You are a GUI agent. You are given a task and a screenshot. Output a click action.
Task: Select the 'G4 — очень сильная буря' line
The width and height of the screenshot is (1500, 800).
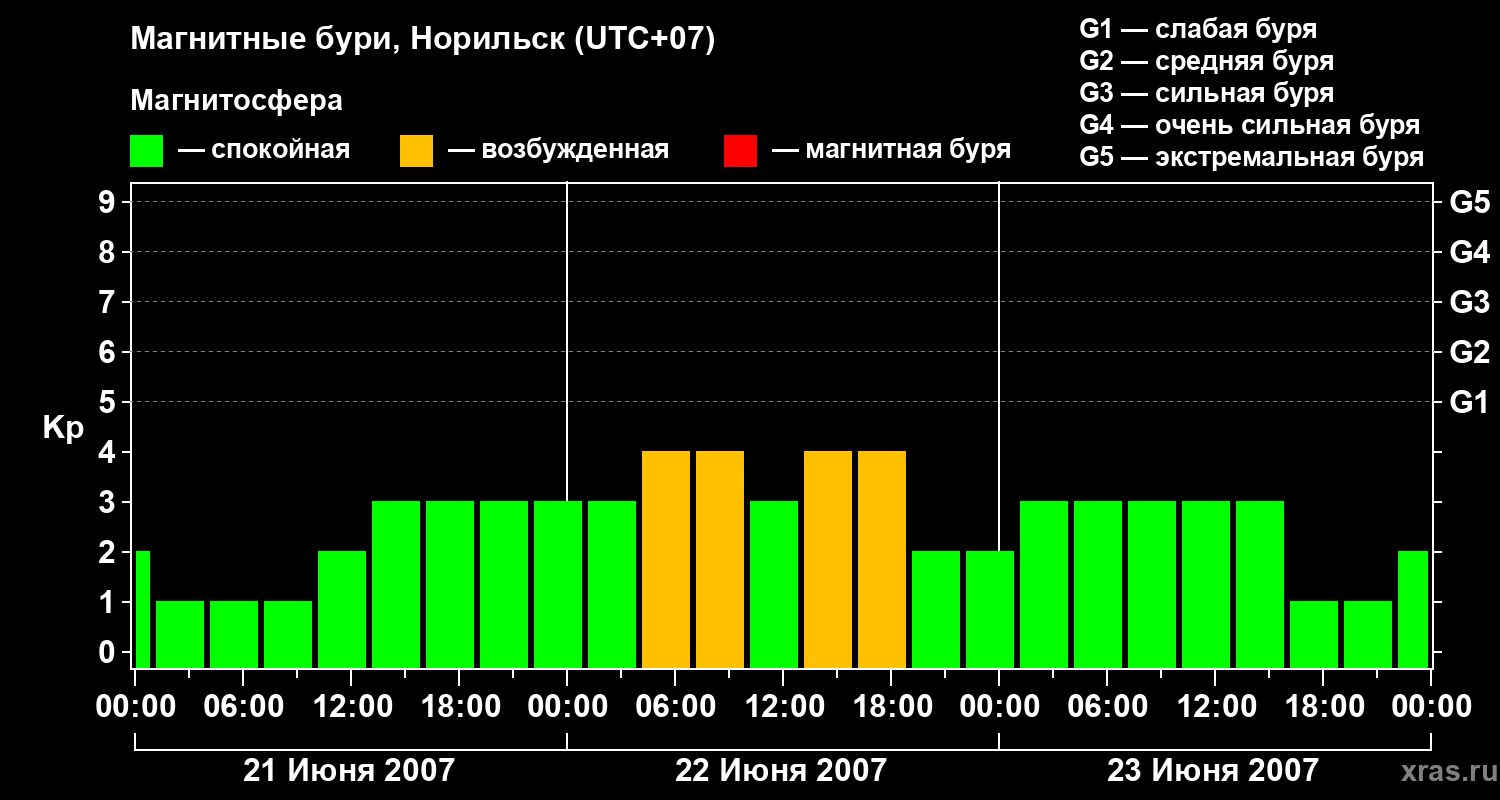(x=1250, y=125)
